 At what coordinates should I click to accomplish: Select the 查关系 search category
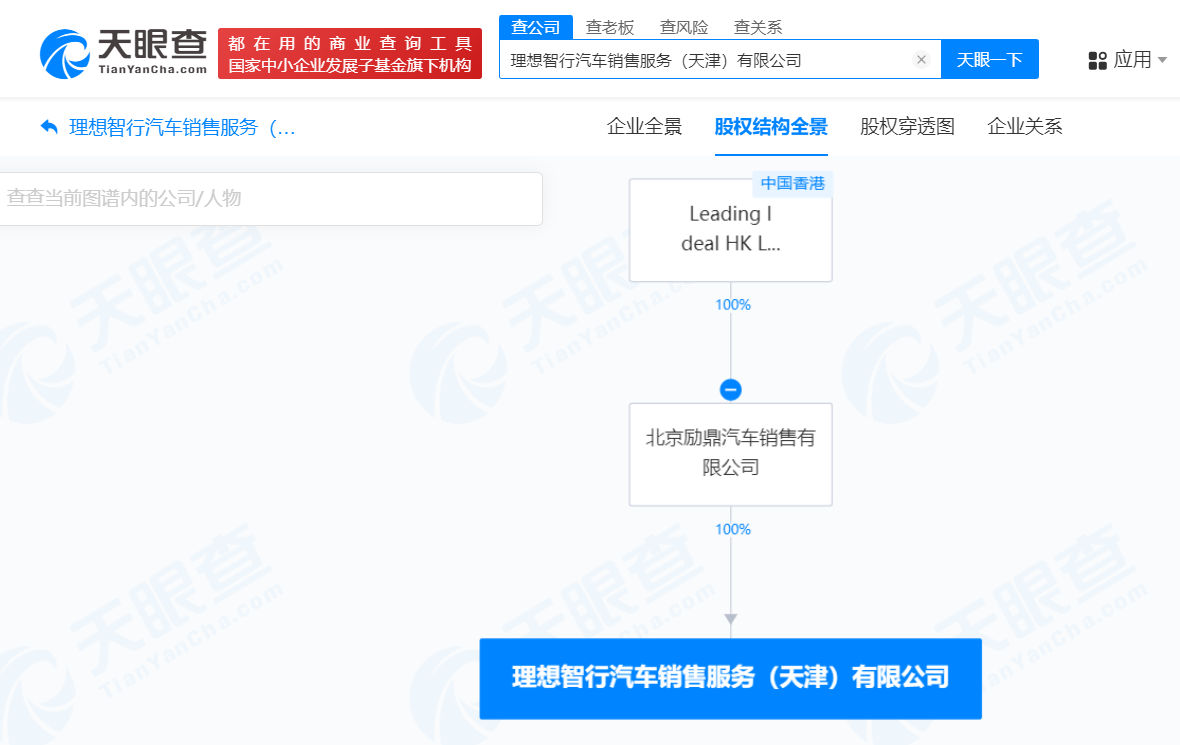(757, 27)
